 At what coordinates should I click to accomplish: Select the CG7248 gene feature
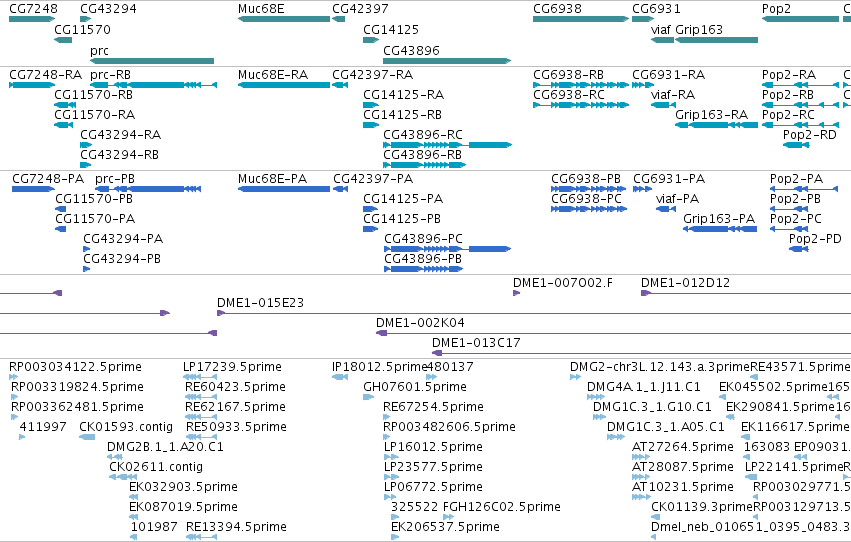(32, 19)
